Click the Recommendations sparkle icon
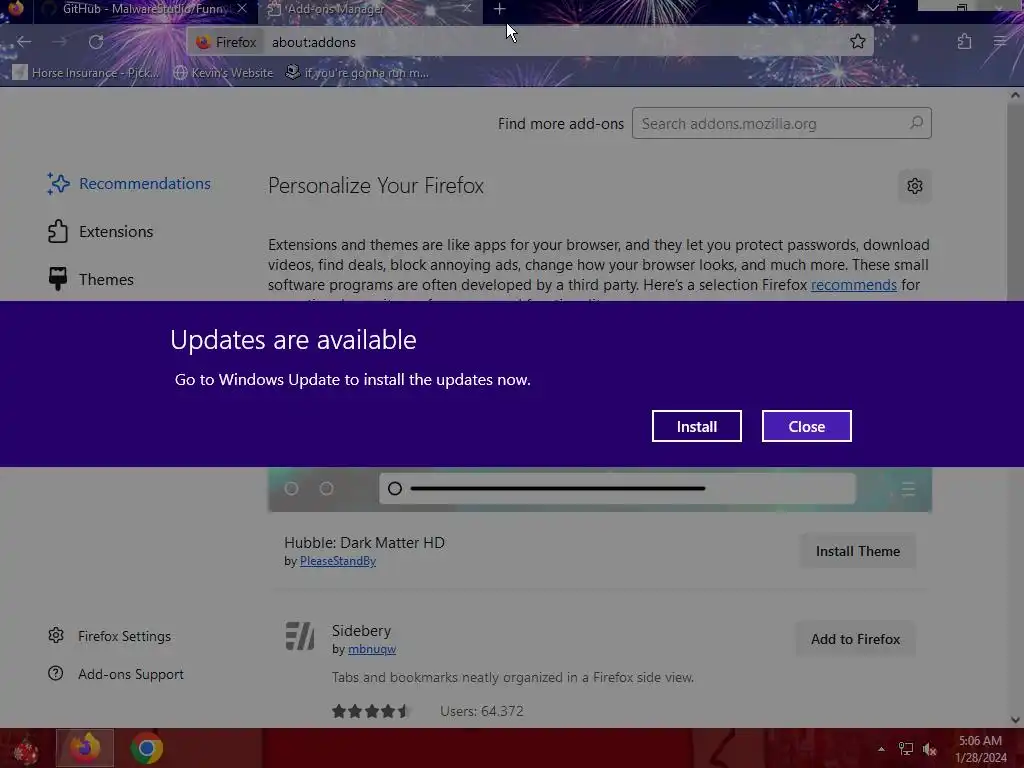The width and height of the screenshot is (1024, 768). 57,184
